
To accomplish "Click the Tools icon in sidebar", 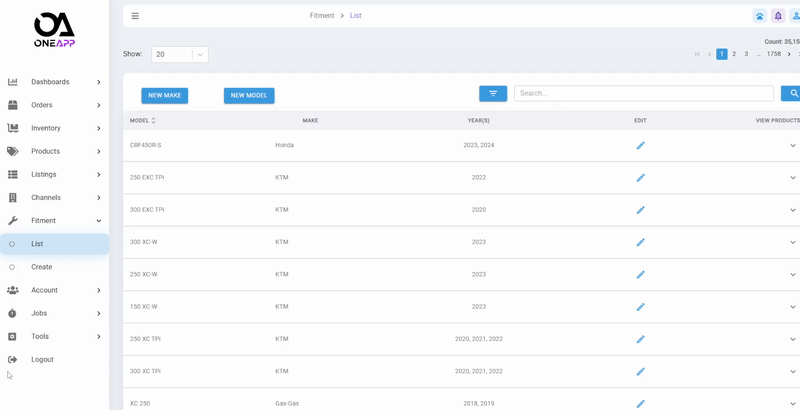I will [13, 337].
